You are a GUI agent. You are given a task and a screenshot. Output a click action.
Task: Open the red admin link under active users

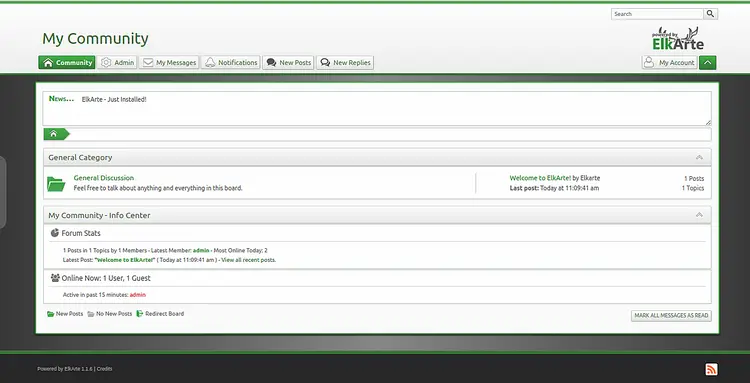[x=138, y=295]
